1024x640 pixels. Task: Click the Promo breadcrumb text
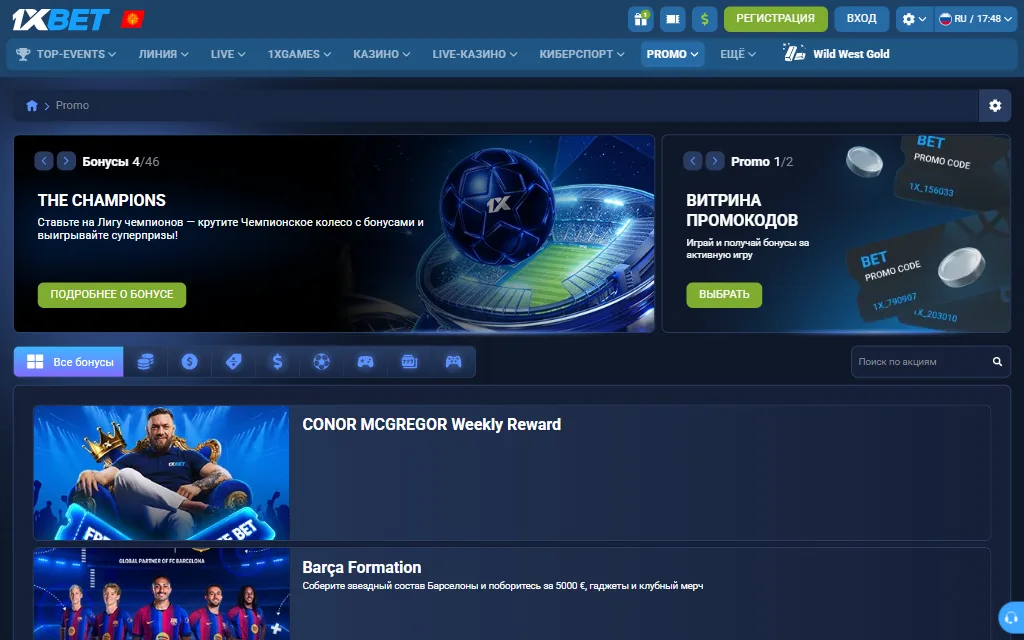(x=72, y=105)
